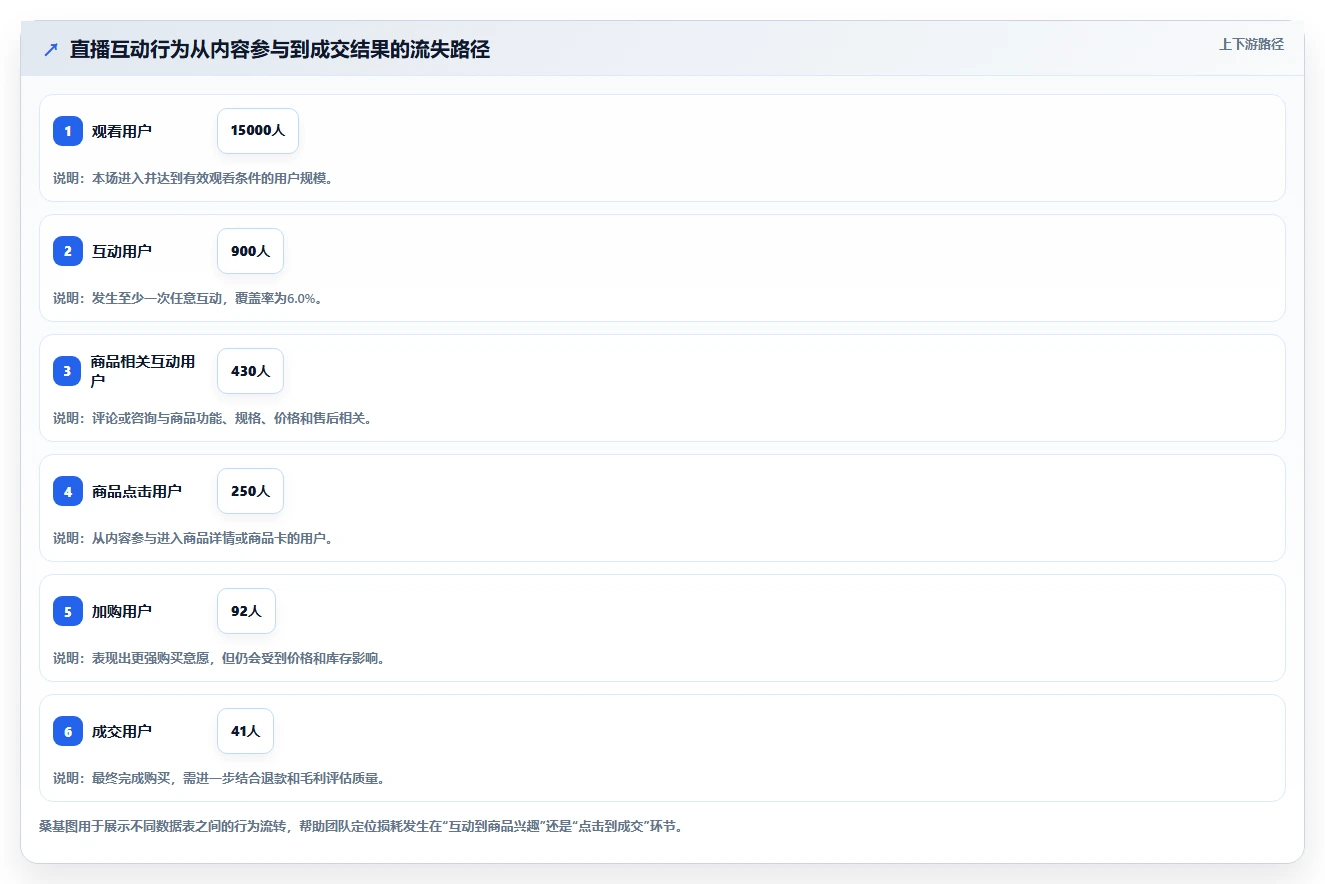The width and height of the screenshot is (1325, 884).
Task: Click the 430人 value chip
Action: (x=250, y=371)
